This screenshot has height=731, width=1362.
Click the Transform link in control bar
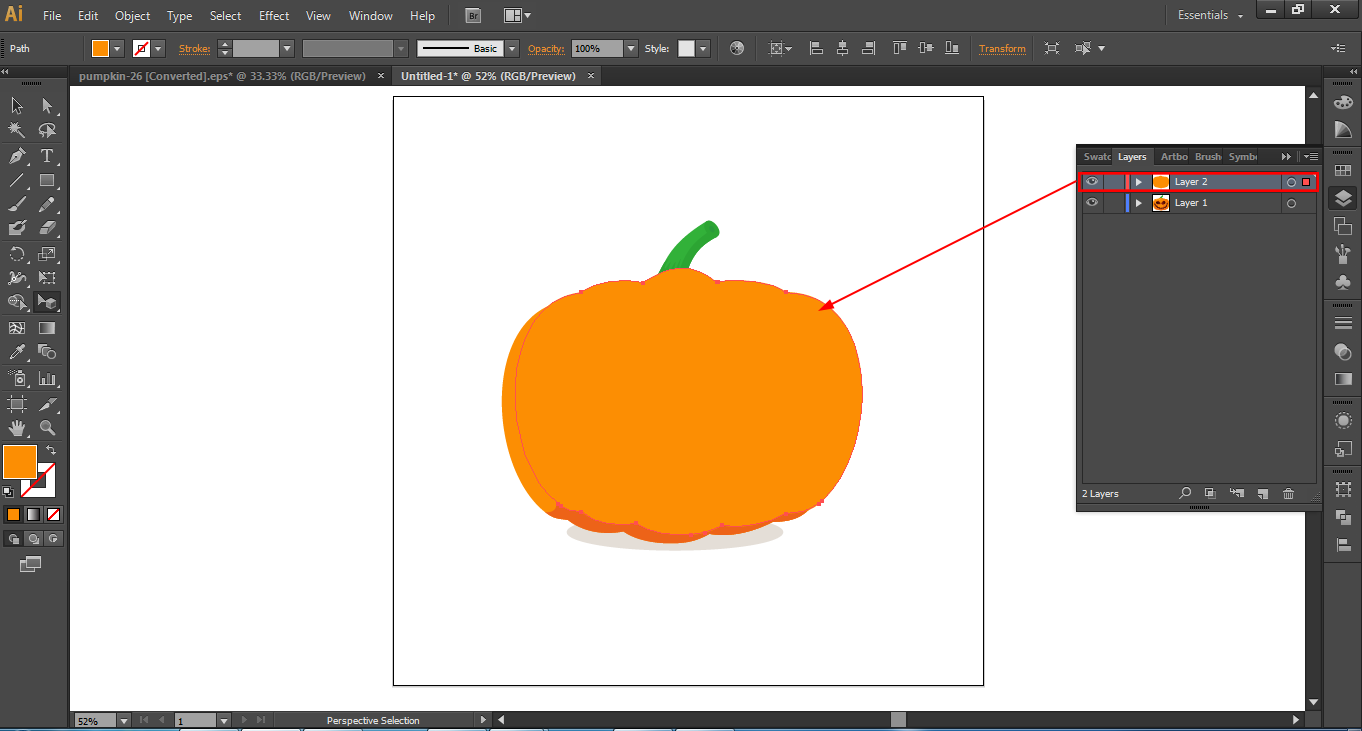point(1002,49)
